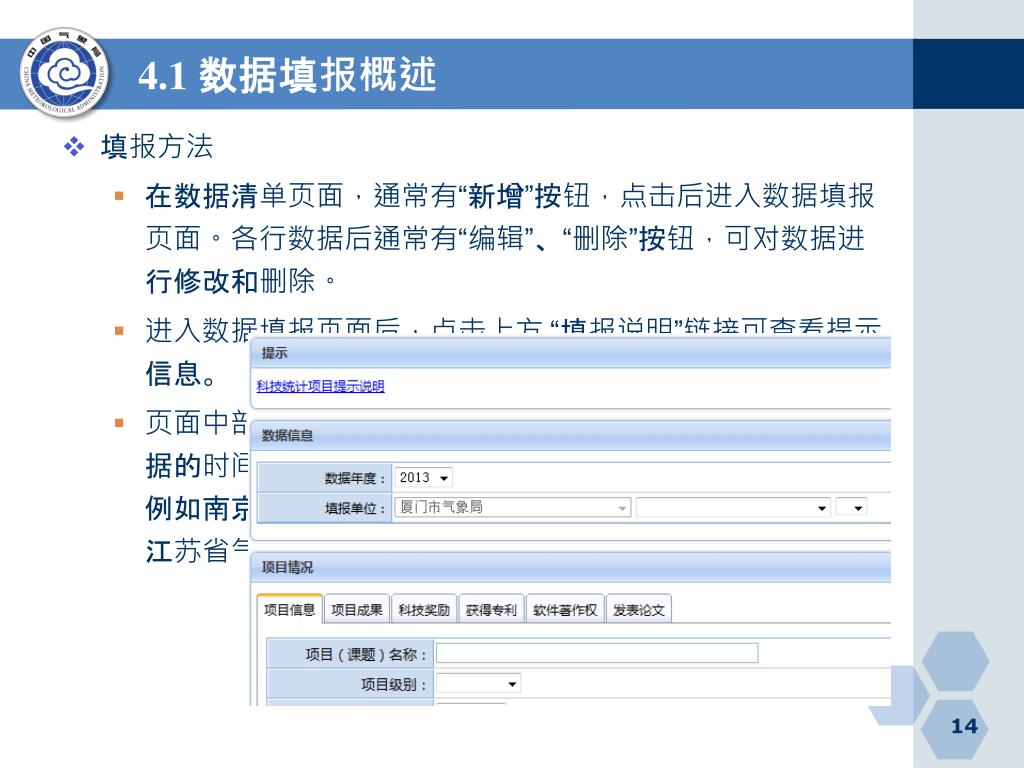Viewport: 1024px width, 768px height.
Task: Open the 数据年度 2013 dropdown
Action: (423, 477)
